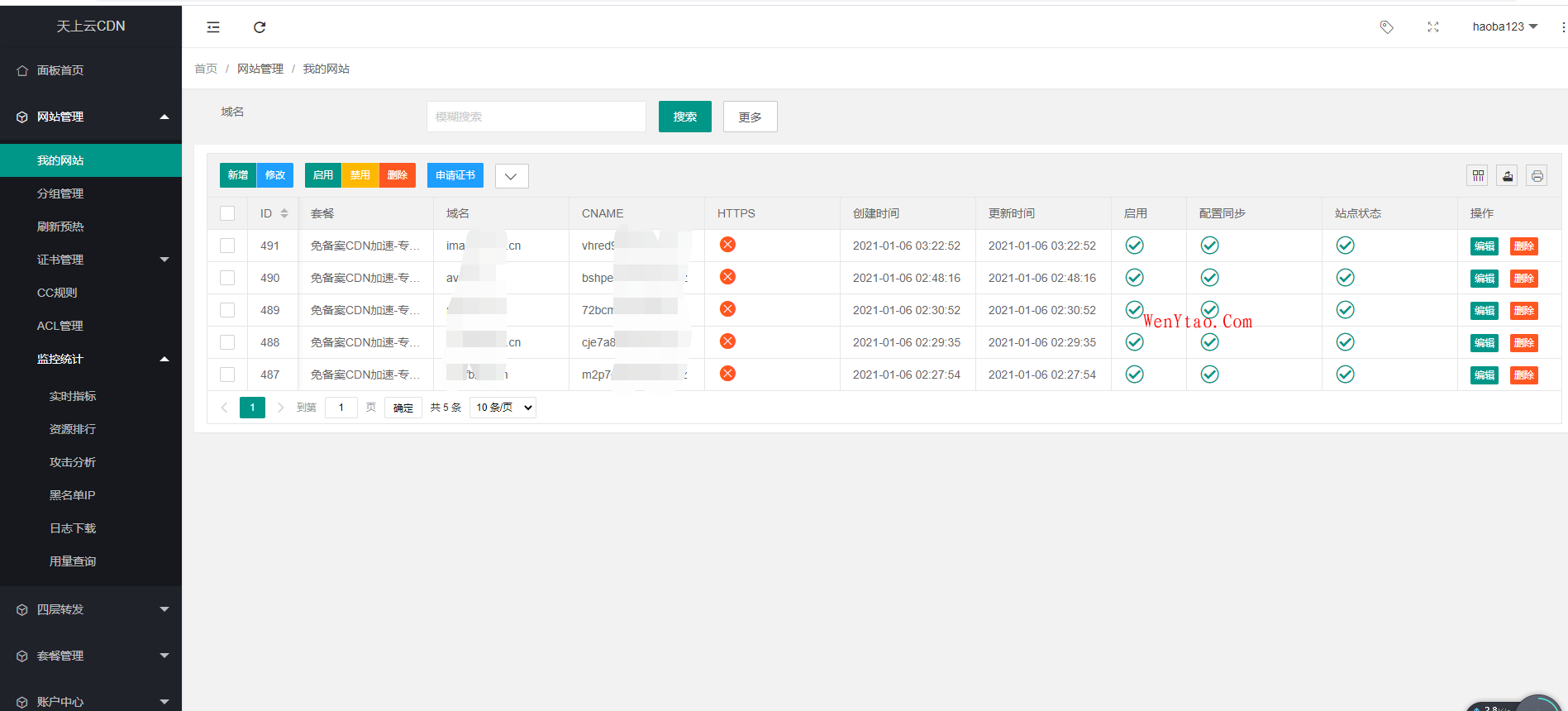Click the export icon above the table
Viewport: 1568px width, 711px height.
1508,175
